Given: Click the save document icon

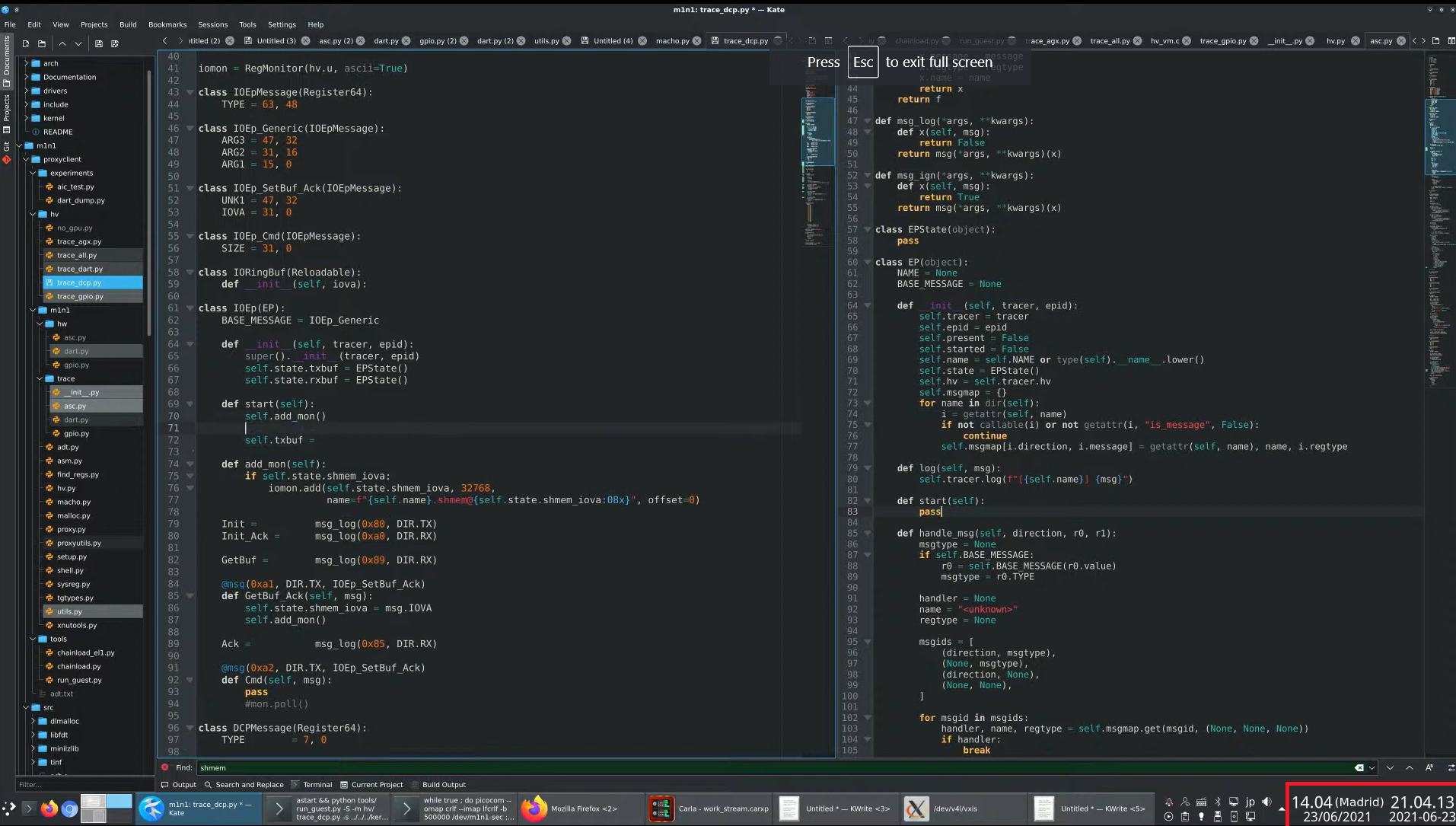Looking at the screenshot, I should click(x=99, y=43).
